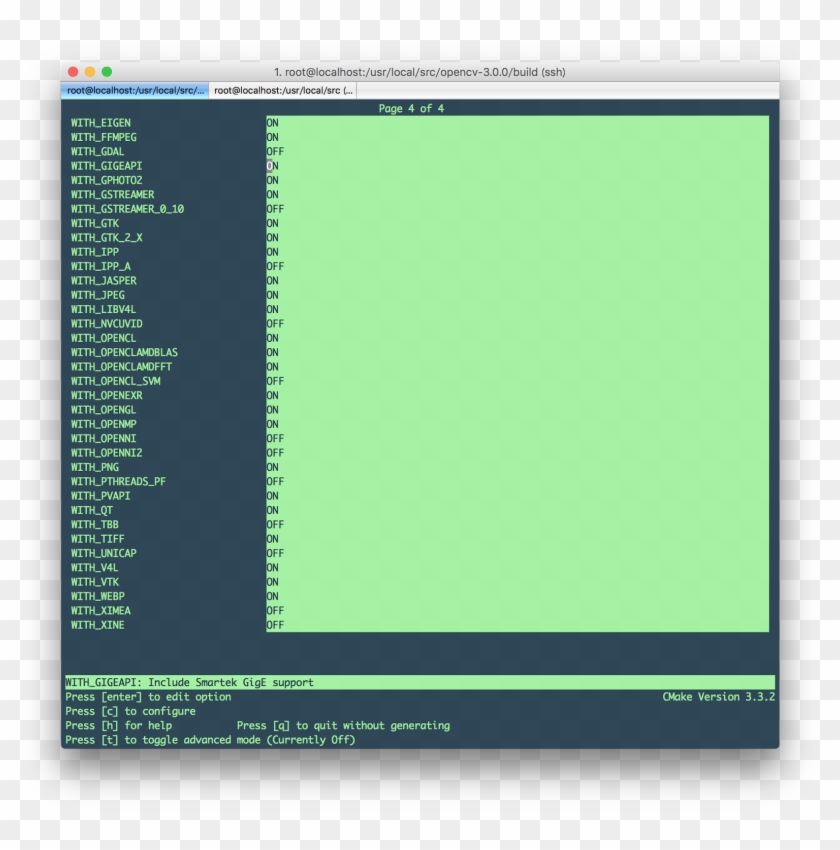Select the WITH_PTHREADS_PF option name
Viewport: 840px width, 850px height.
coord(118,482)
